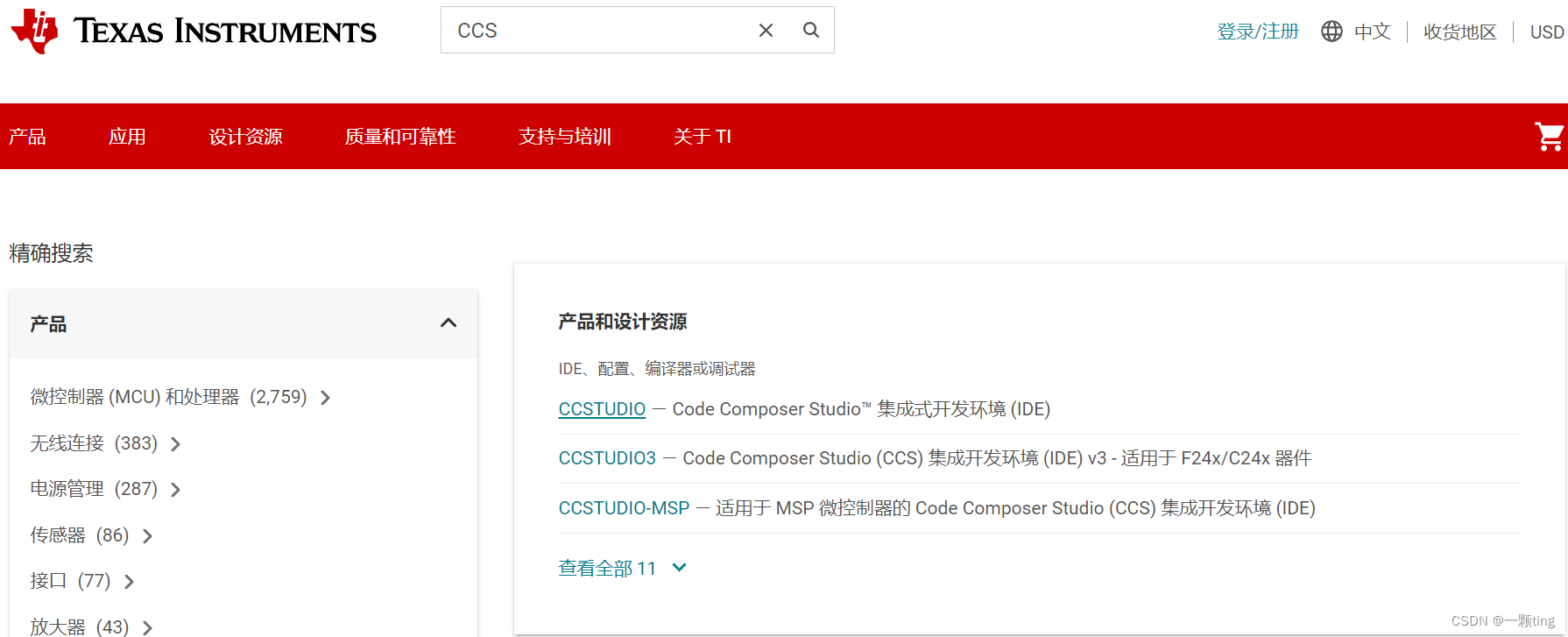This screenshot has height=637, width=1568.
Task: Select 微控制器 (MCU) 和处理器 filter text
Action: point(134,397)
